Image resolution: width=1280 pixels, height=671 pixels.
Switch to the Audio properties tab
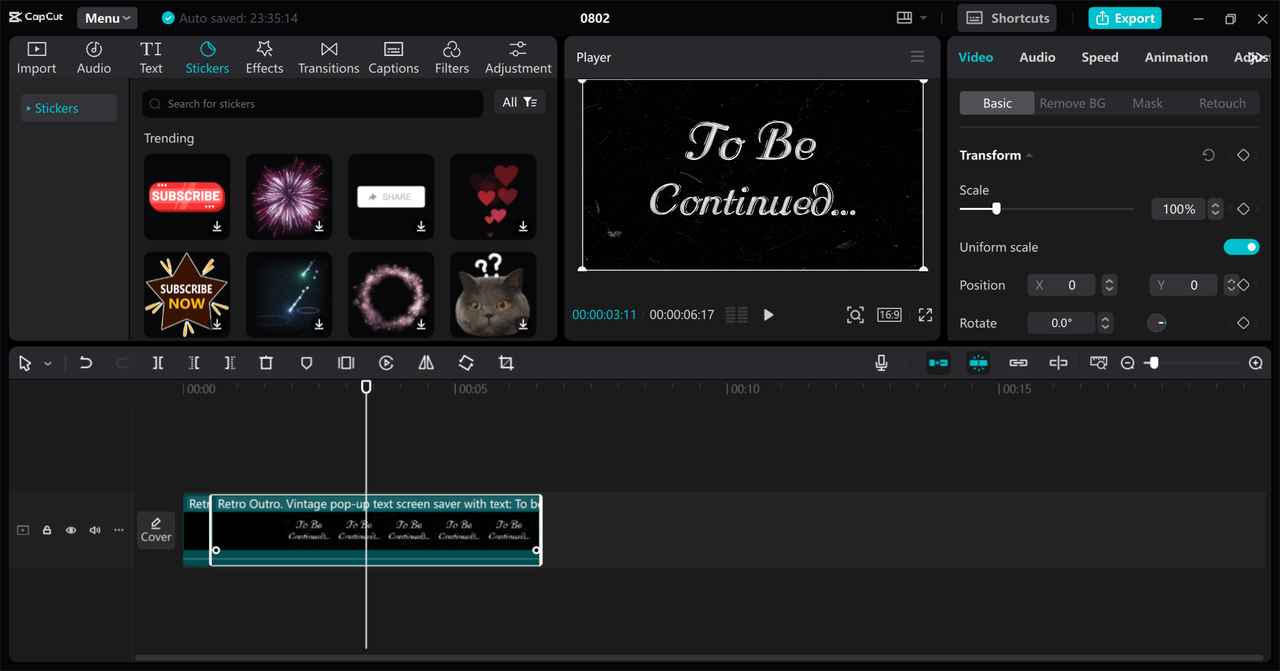[x=1037, y=57]
